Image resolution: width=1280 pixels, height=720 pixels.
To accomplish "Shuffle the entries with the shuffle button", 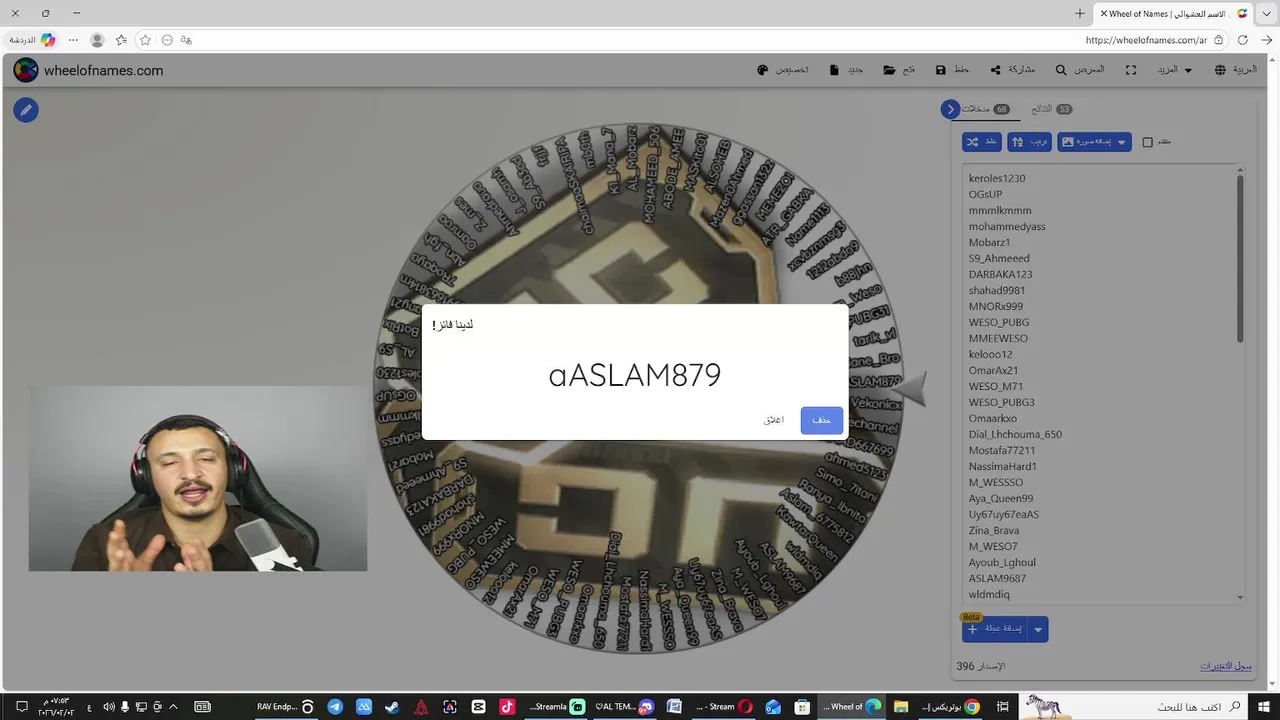I will click(982, 142).
